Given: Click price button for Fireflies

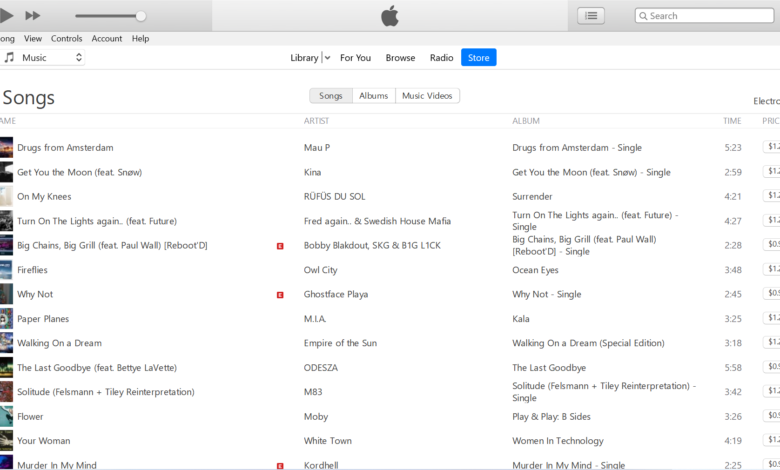Looking at the screenshot, I should pyautogui.click(x=772, y=269).
